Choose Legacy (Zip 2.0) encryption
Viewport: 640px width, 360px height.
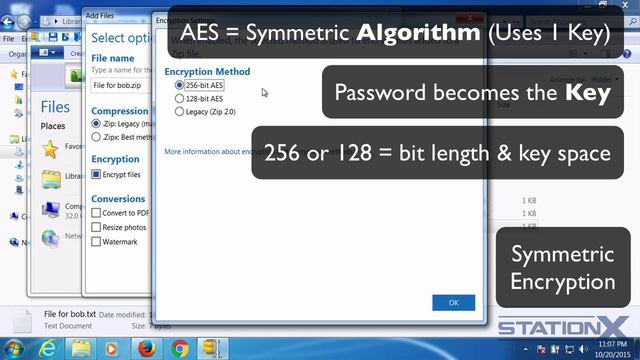tap(179, 111)
